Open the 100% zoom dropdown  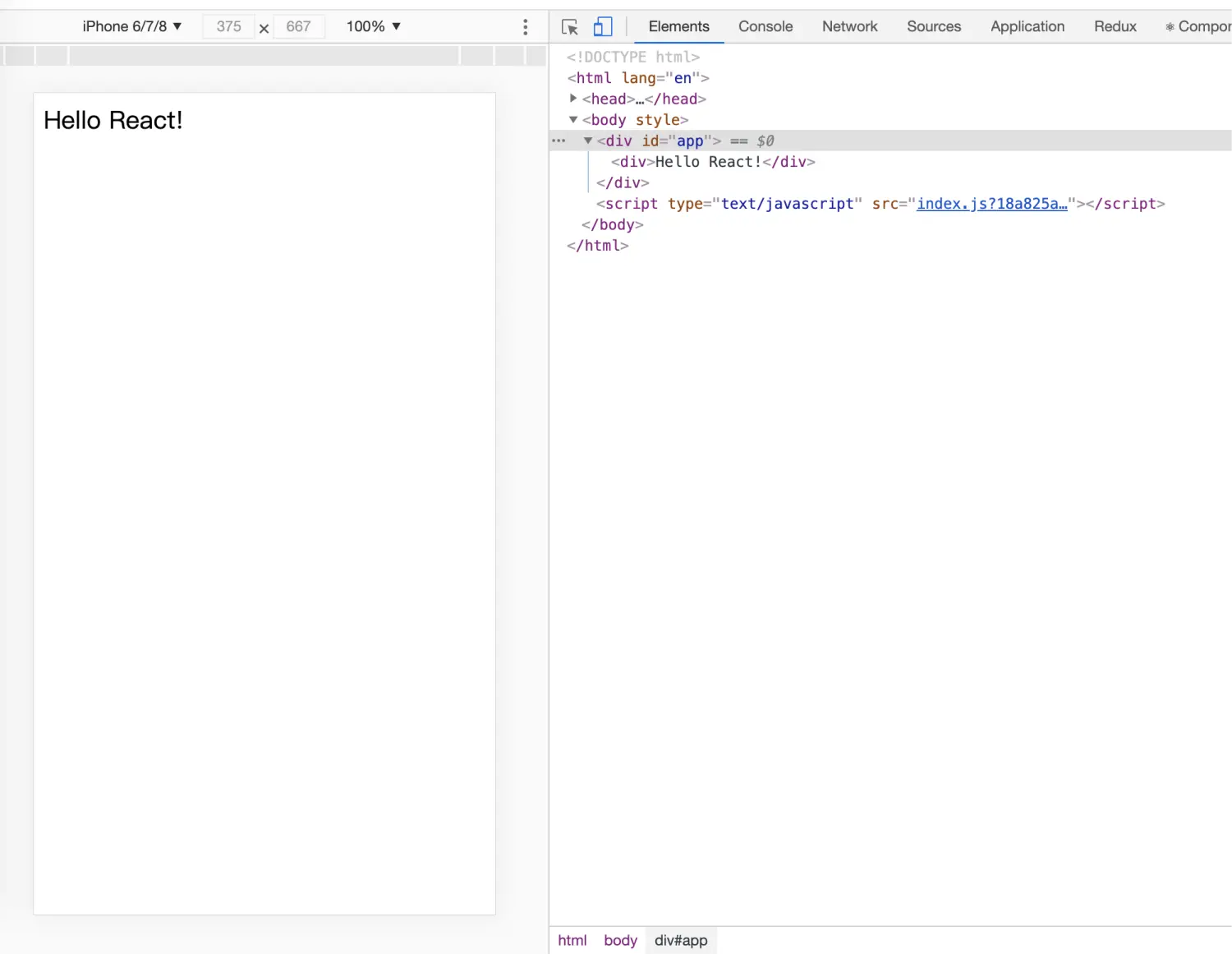(x=374, y=26)
